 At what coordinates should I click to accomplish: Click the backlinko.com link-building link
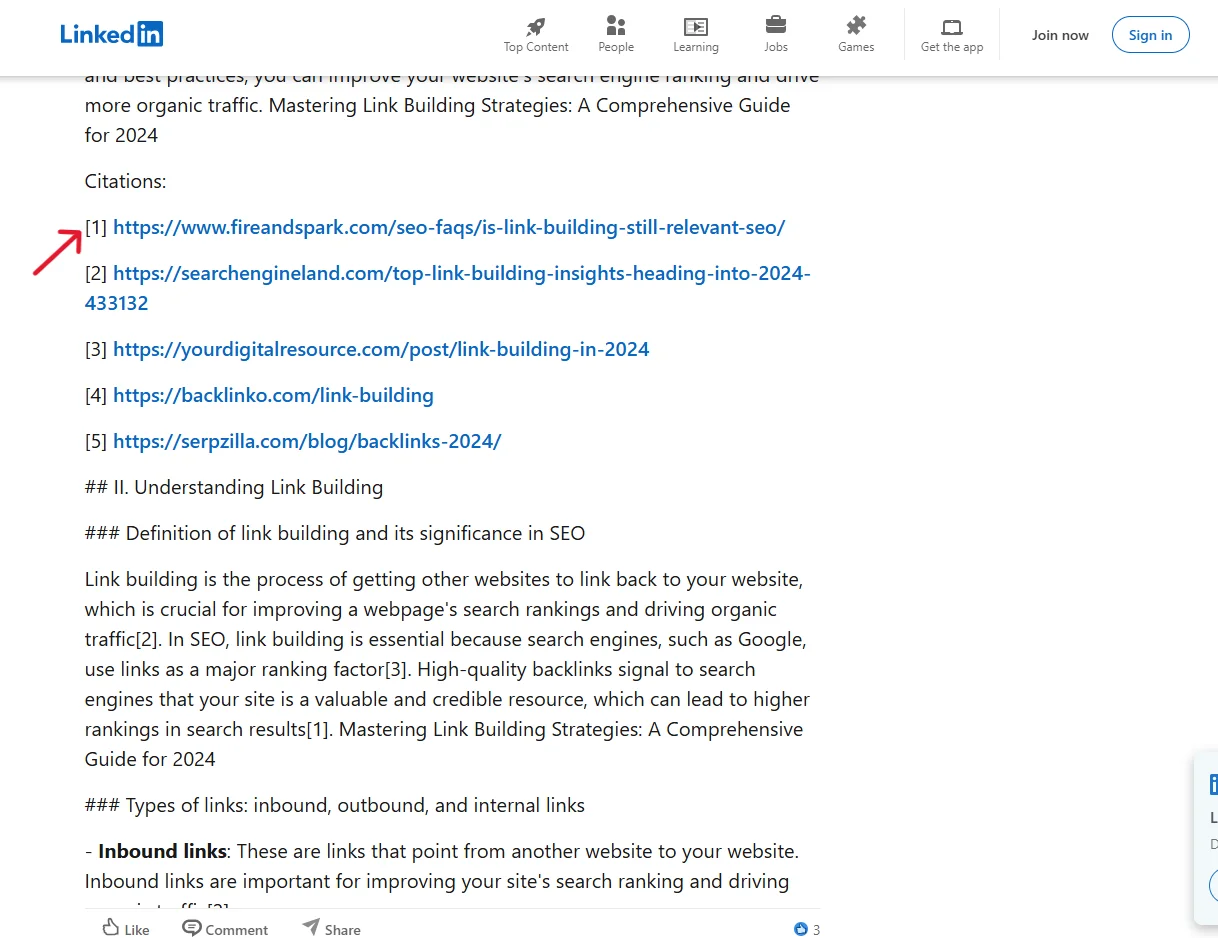(273, 395)
